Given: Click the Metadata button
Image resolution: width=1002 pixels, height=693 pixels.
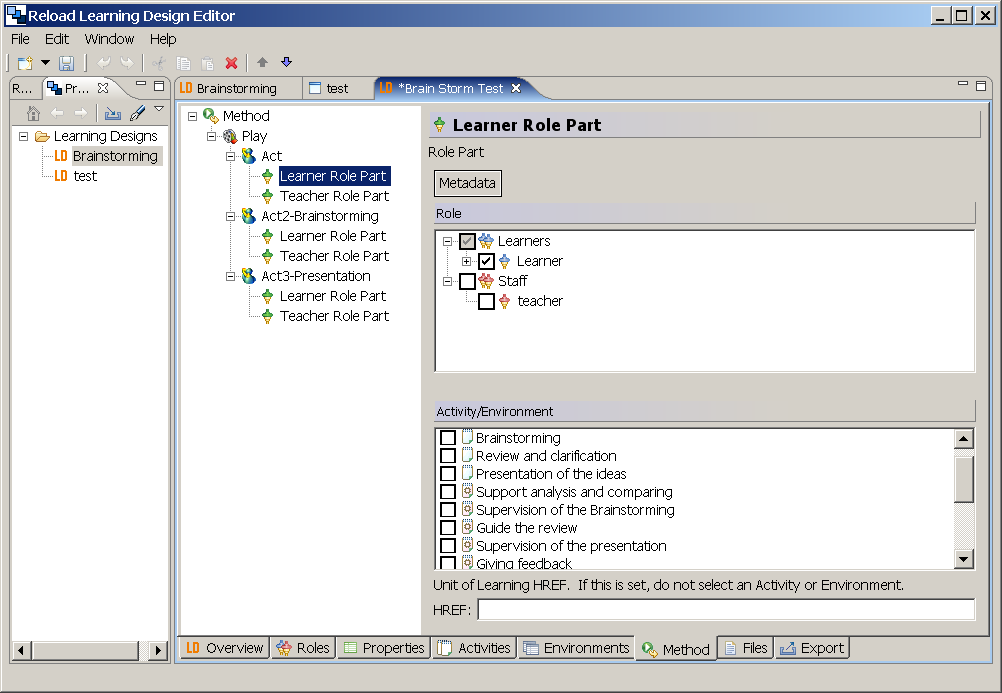Looking at the screenshot, I should click(x=468, y=183).
